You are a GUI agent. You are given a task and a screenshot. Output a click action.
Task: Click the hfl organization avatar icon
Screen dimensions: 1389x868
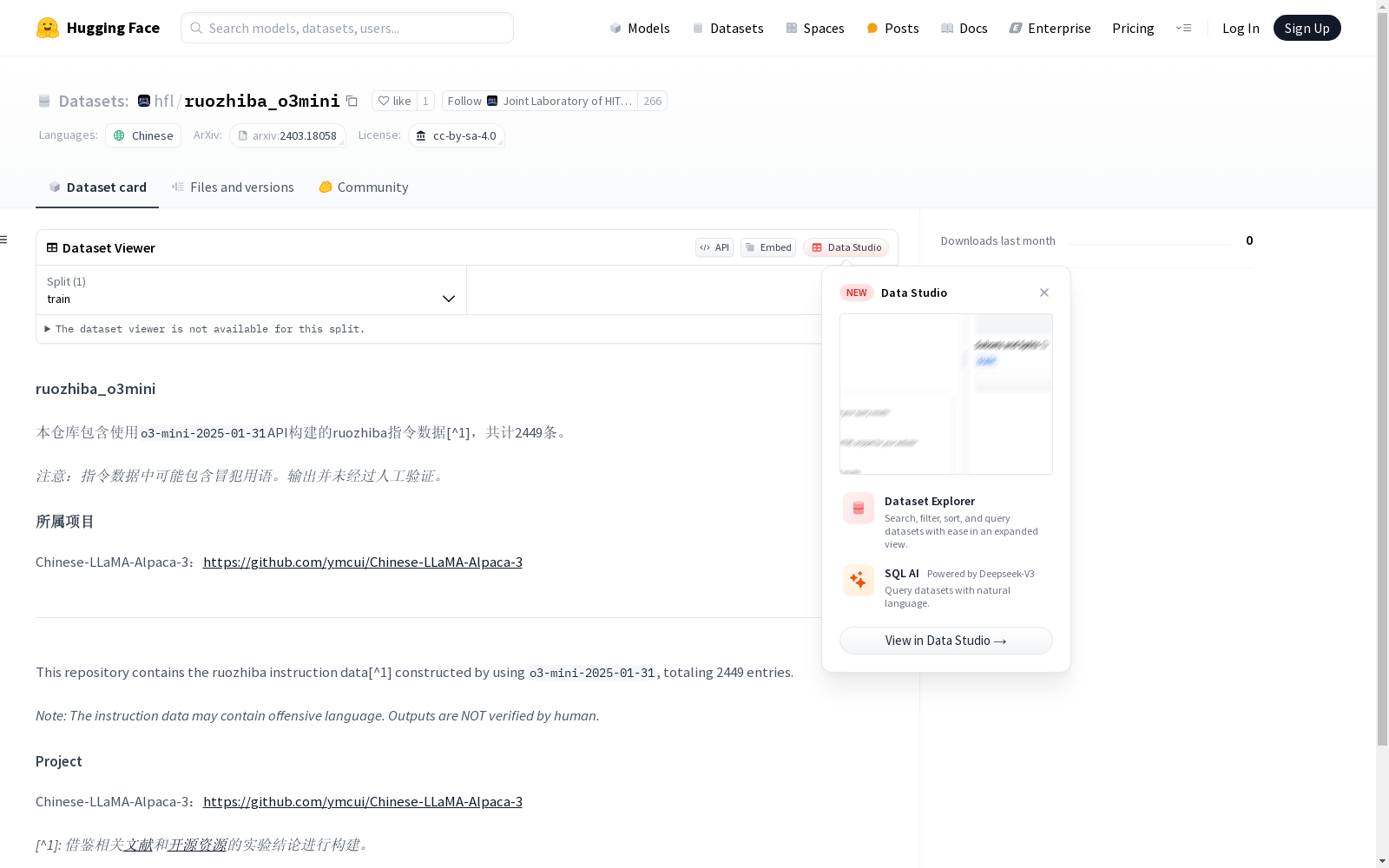coord(144,101)
